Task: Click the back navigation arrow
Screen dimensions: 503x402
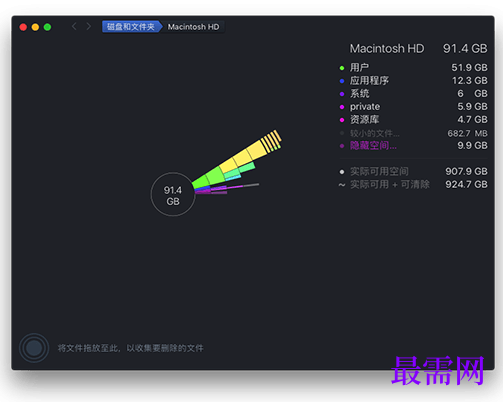Action: 74,27
